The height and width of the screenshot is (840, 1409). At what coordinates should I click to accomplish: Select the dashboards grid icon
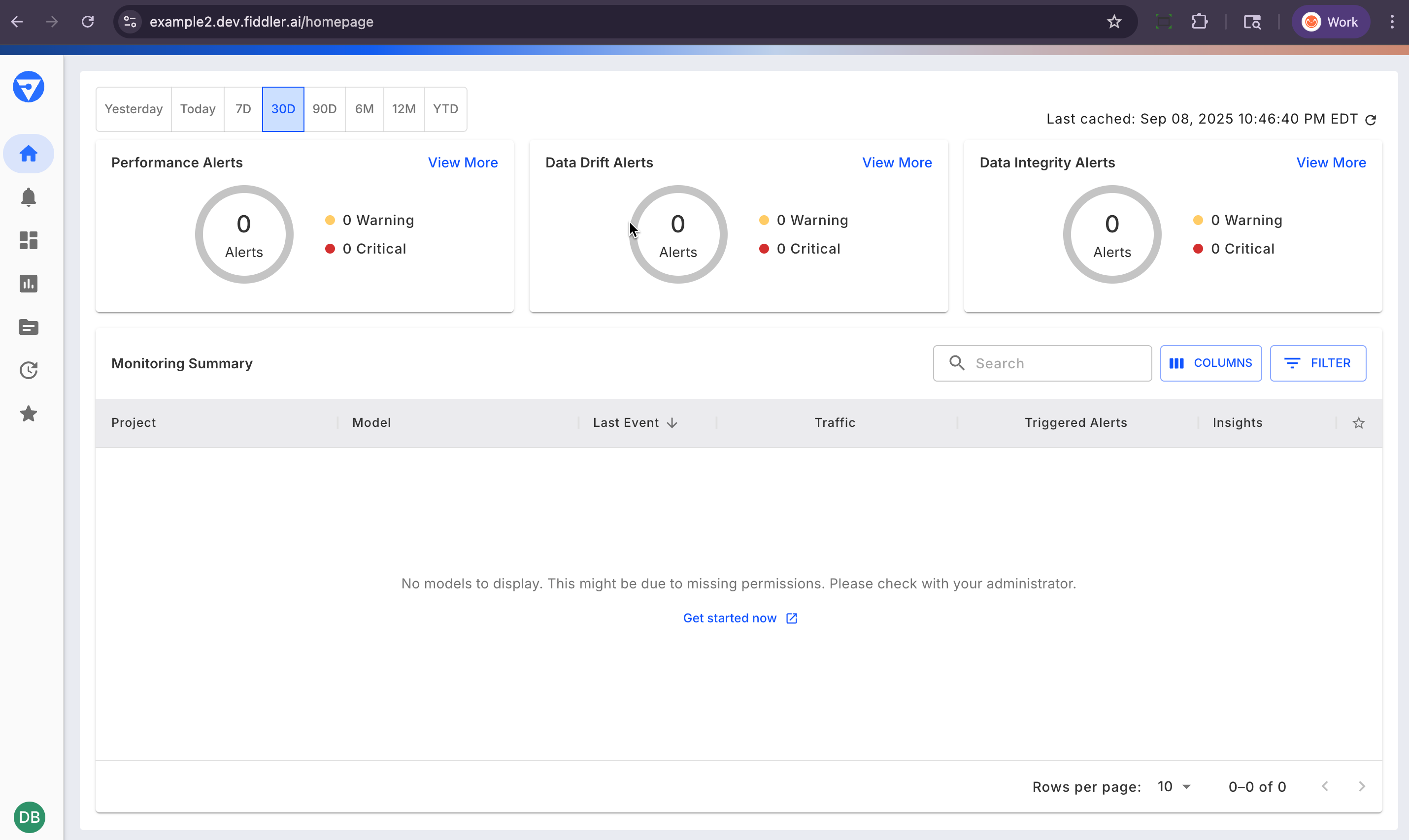click(28, 241)
